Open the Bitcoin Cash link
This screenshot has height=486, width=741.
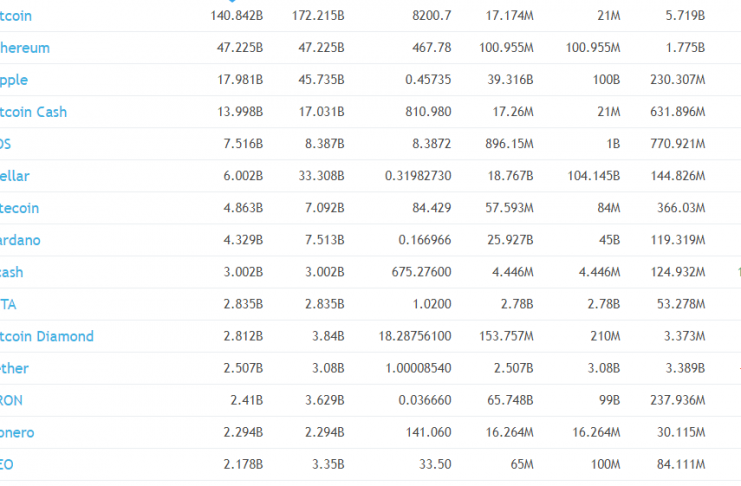coord(33,112)
